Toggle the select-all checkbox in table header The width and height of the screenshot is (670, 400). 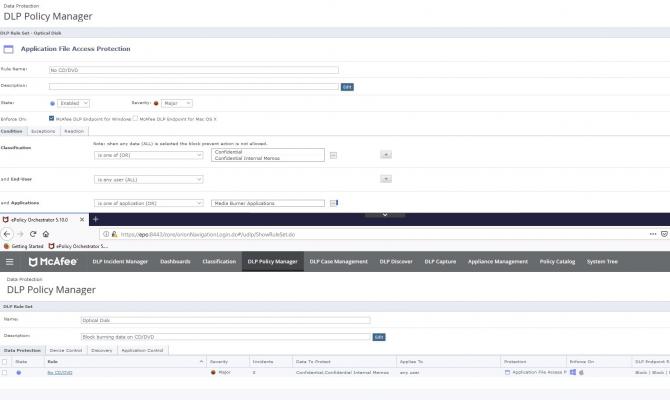click(5, 362)
